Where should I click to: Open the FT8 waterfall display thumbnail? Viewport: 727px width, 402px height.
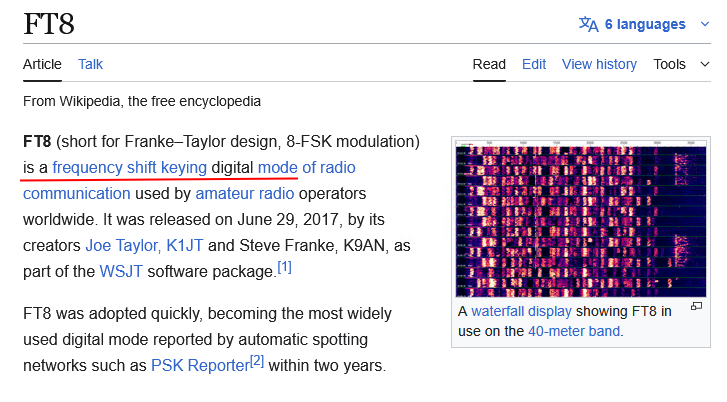click(x=579, y=220)
